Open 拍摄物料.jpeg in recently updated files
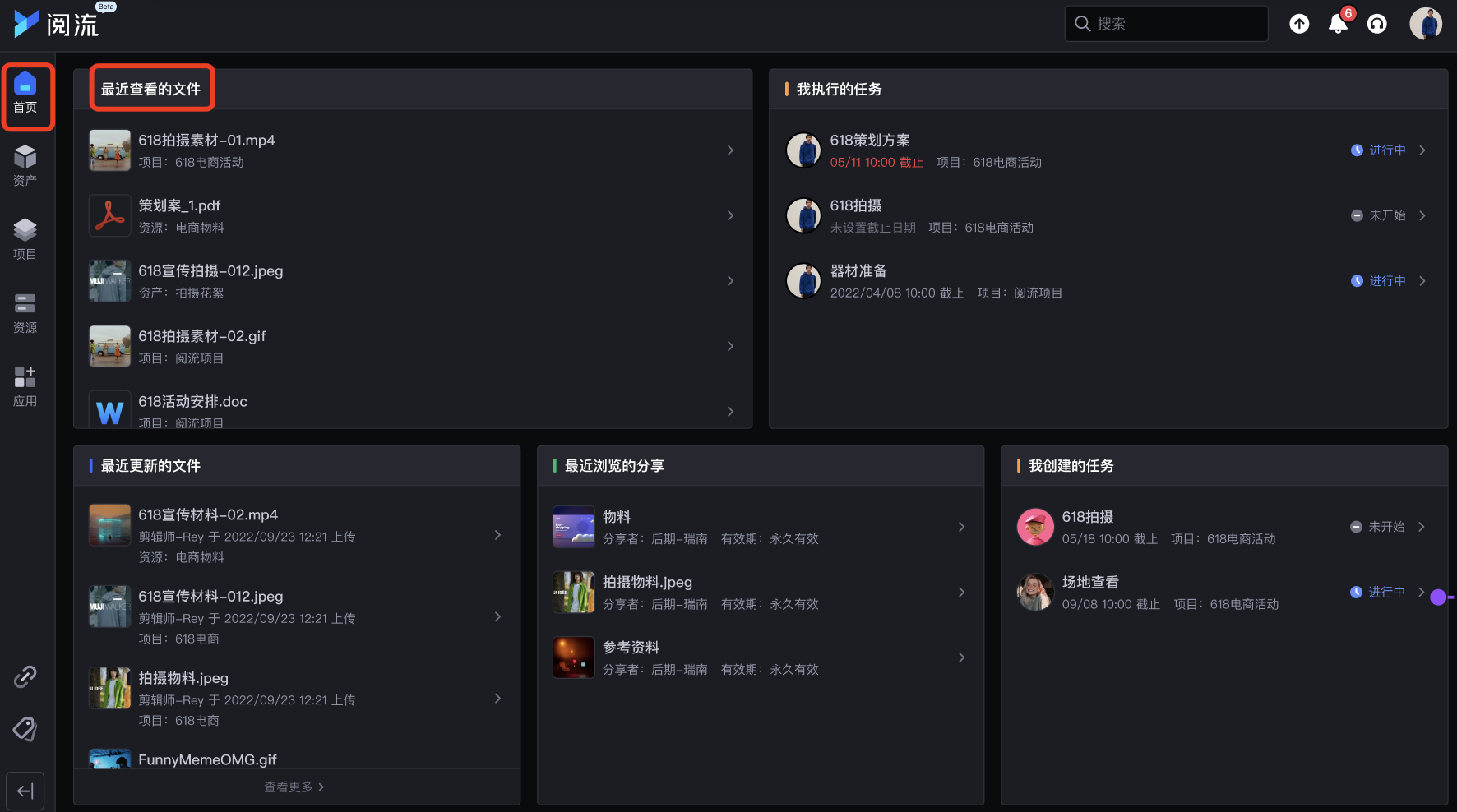 (x=183, y=678)
